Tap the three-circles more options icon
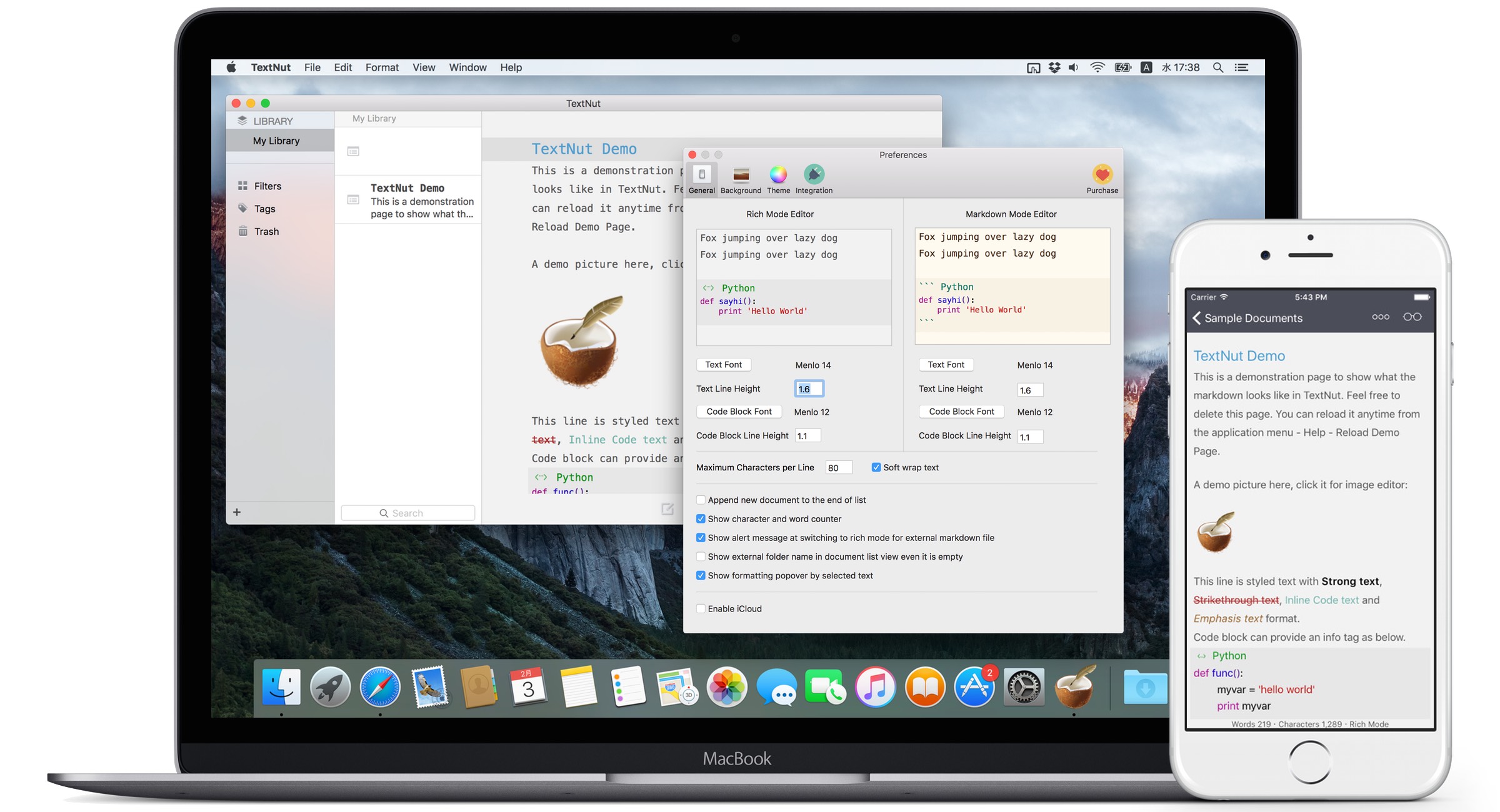 click(1380, 317)
